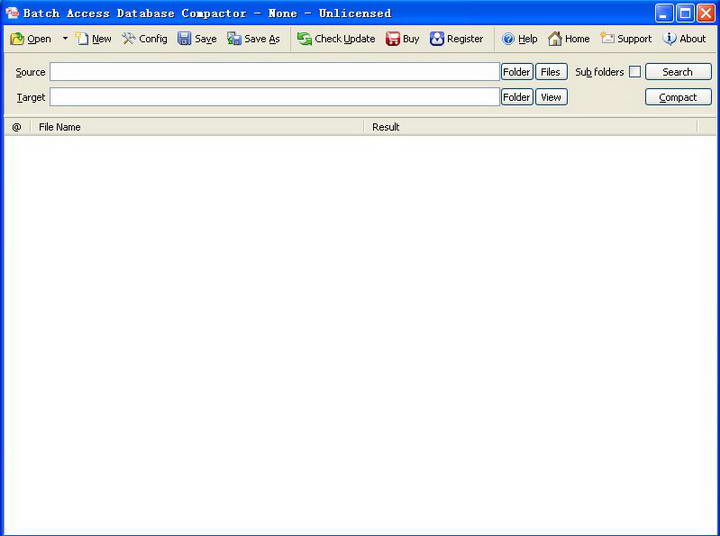Close the Batch Access Database Compactor window
This screenshot has width=720, height=536.
click(x=706, y=13)
